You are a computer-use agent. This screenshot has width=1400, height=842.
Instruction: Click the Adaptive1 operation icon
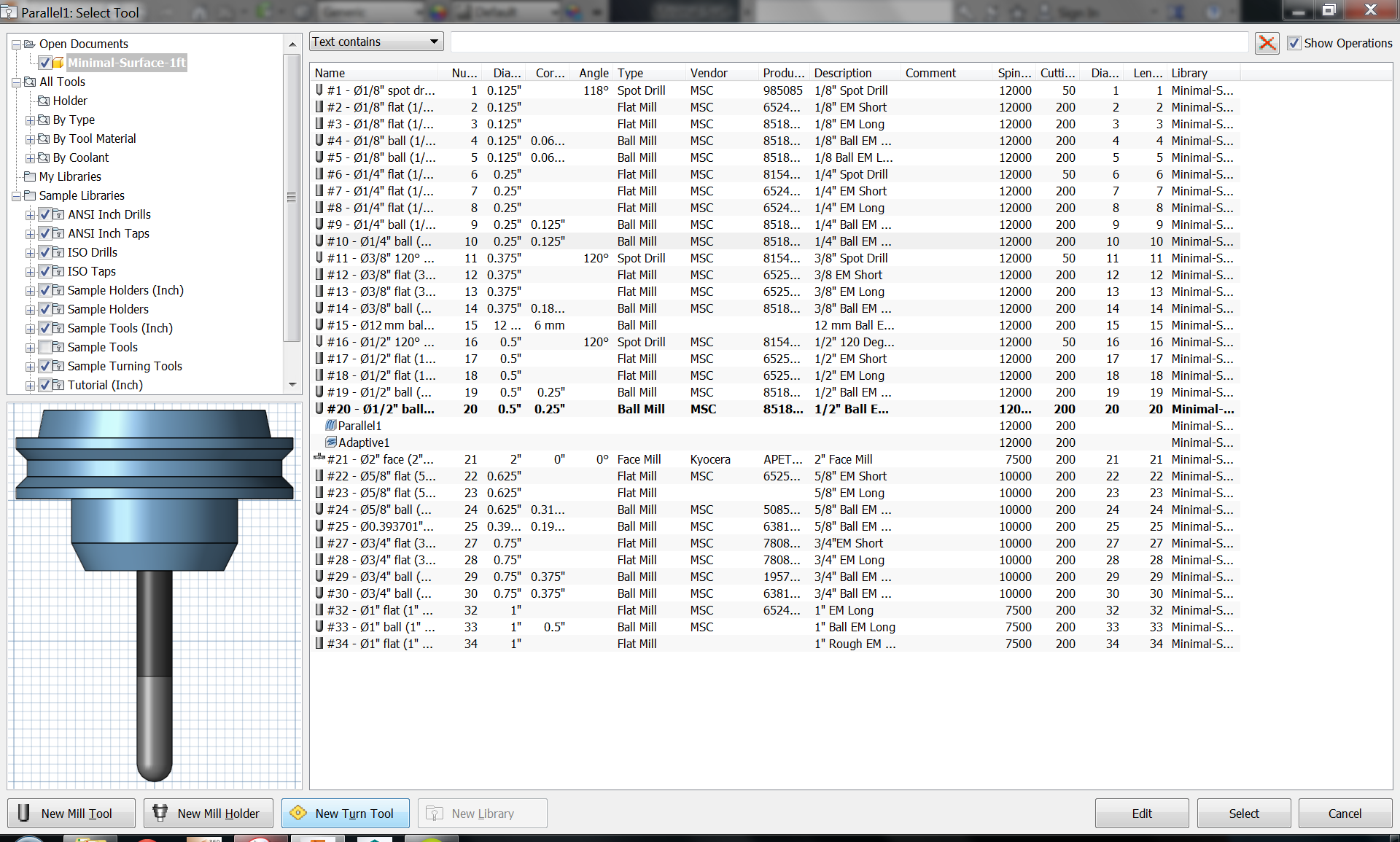[x=331, y=443]
